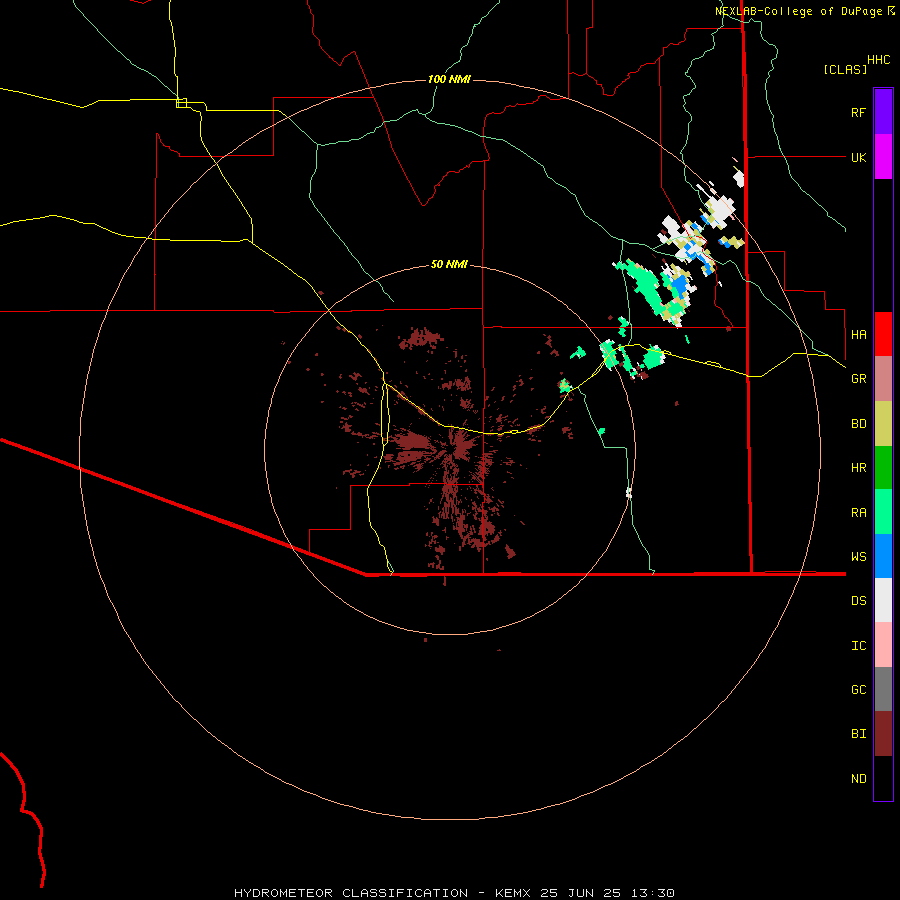The width and height of the screenshot is (900, 900).
Task: Click the 50 NMI range ring label
Action: pos(449,264)
